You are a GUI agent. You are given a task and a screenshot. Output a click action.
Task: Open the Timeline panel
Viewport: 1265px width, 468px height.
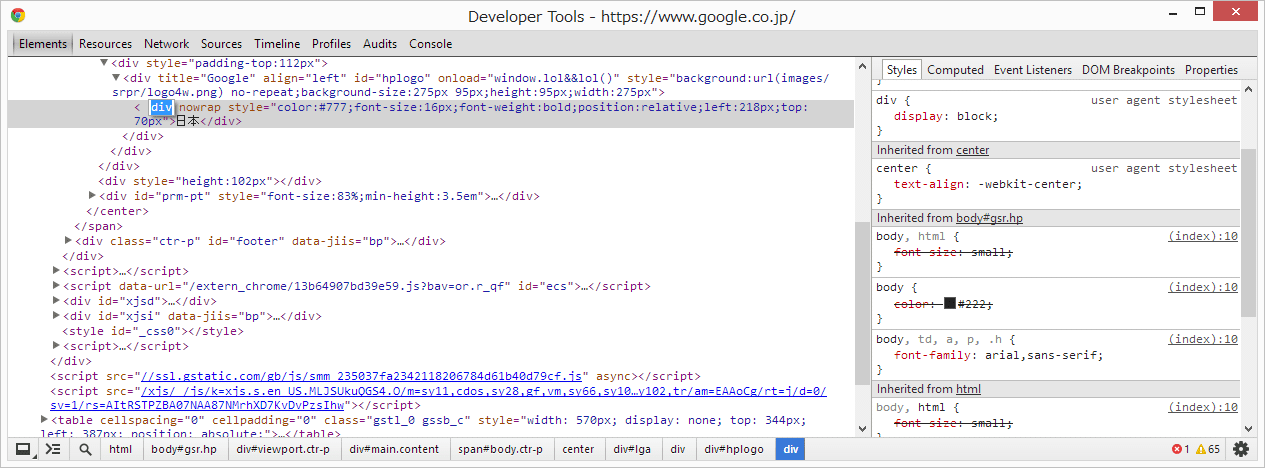click(277, 44)
